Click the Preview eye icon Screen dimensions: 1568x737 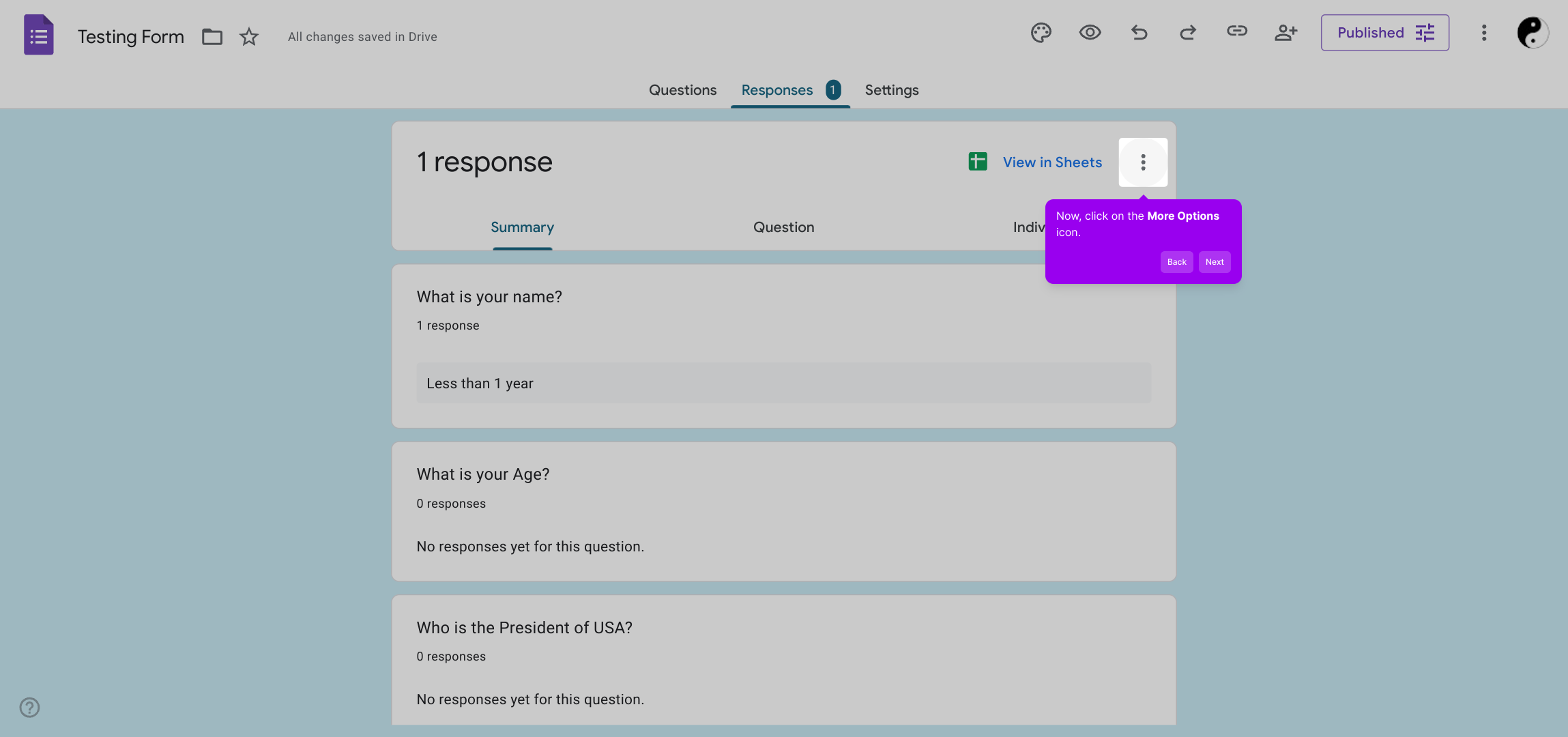point(1088,32)
